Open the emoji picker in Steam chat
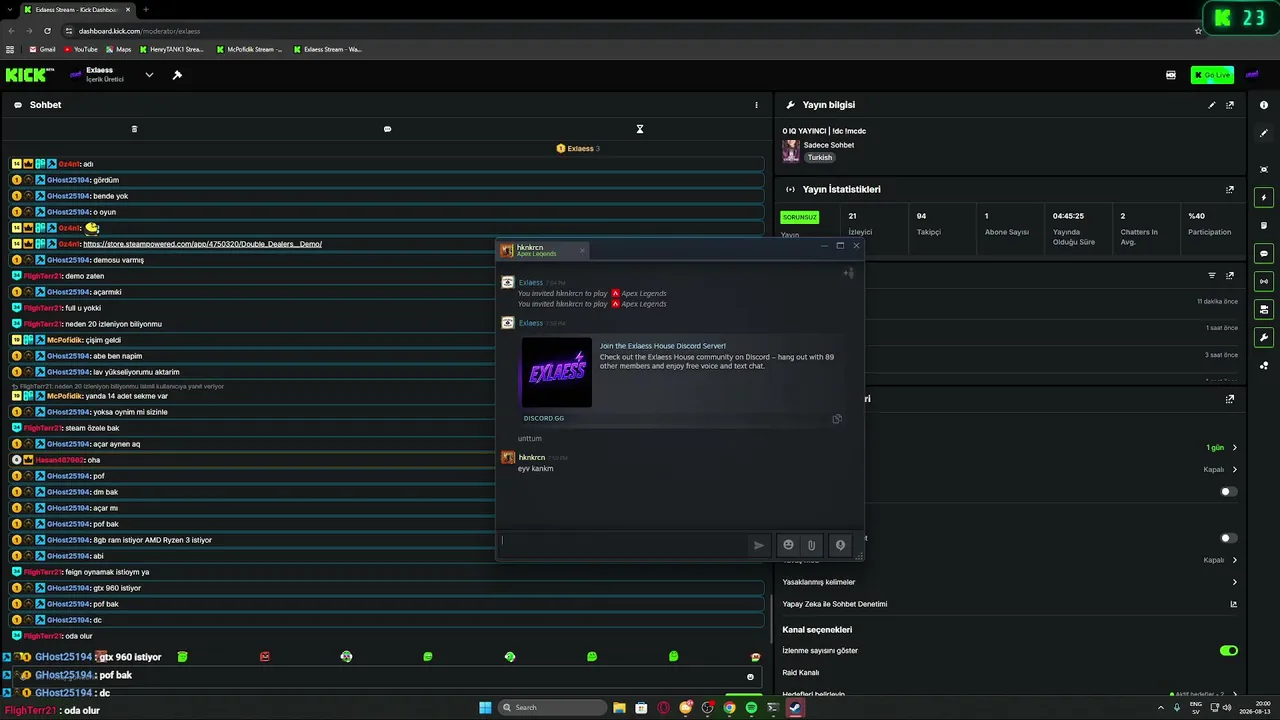Screen dimensions: 1280x720 (x=788, y=545)
